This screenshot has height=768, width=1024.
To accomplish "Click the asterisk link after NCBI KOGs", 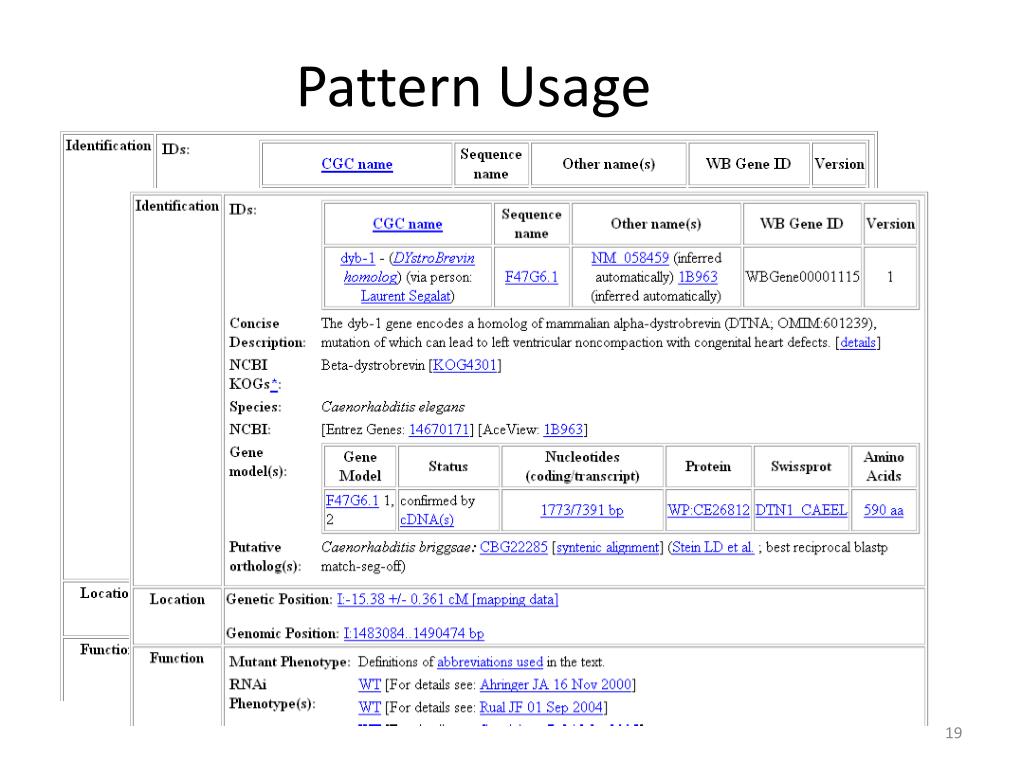I will [274, 384].
